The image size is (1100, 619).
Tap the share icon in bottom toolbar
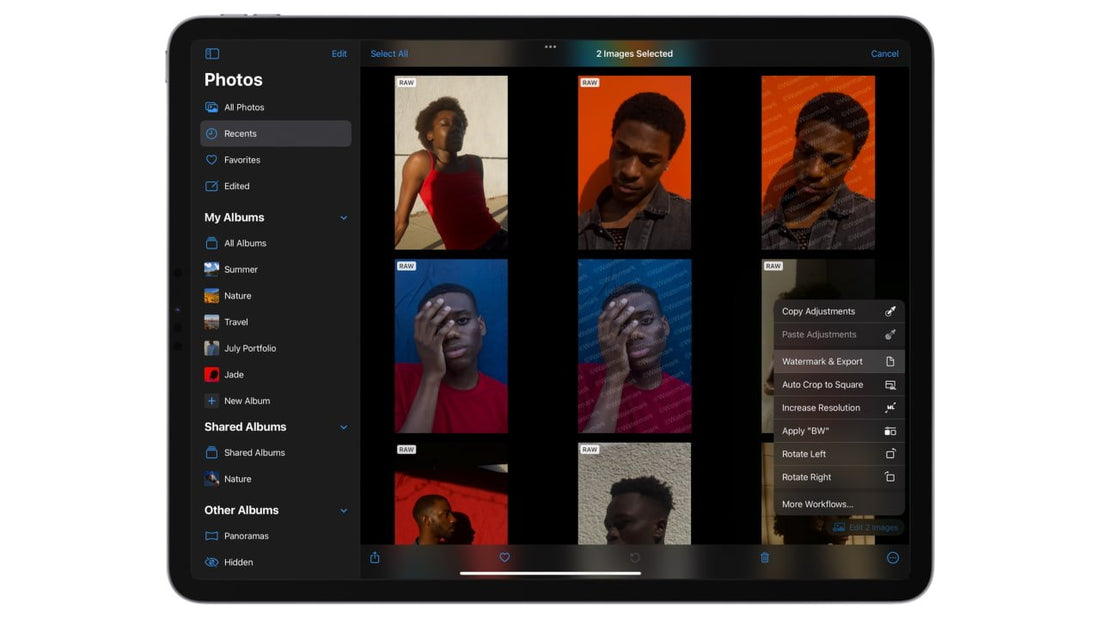click(x=375, y=557)
